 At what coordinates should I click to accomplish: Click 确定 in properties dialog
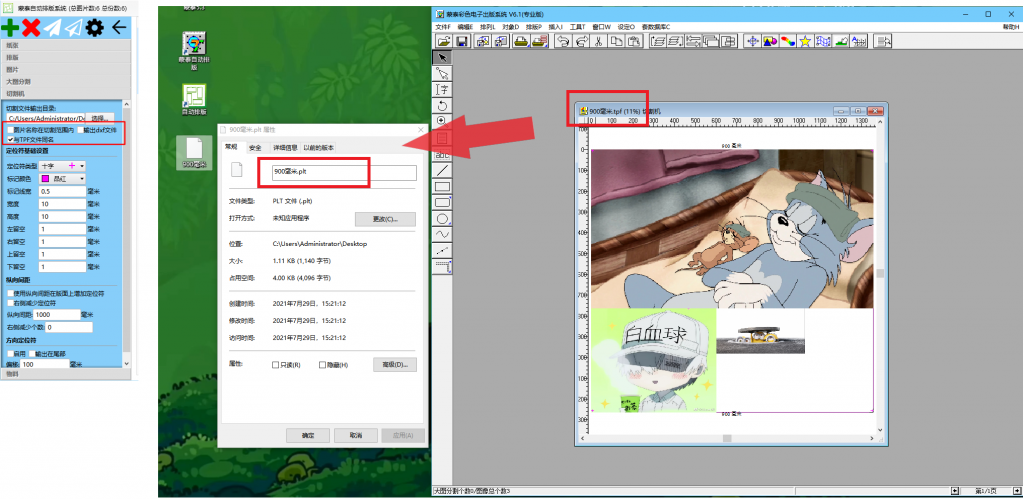308,435
